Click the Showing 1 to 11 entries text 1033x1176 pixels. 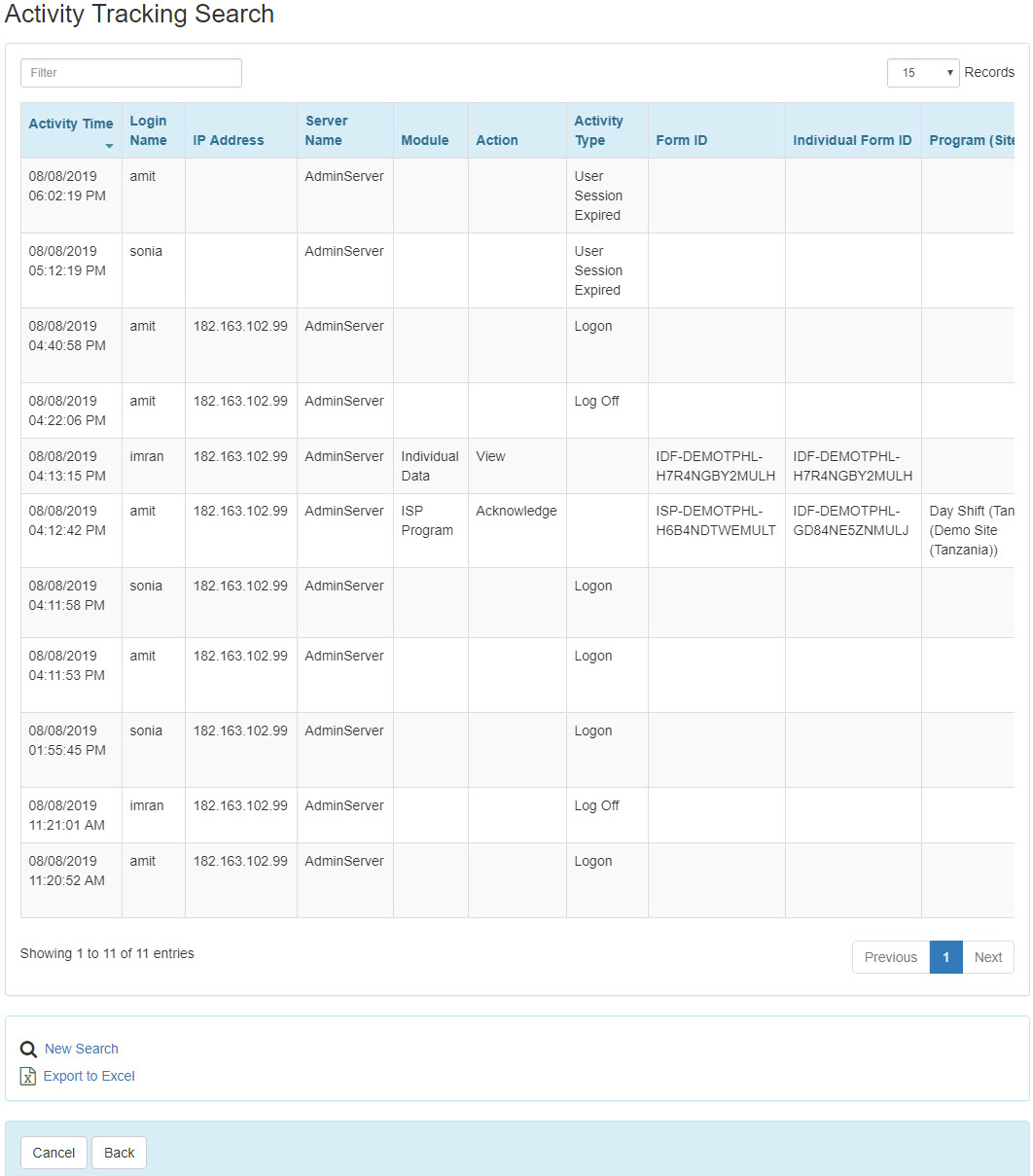pos(107,953)
